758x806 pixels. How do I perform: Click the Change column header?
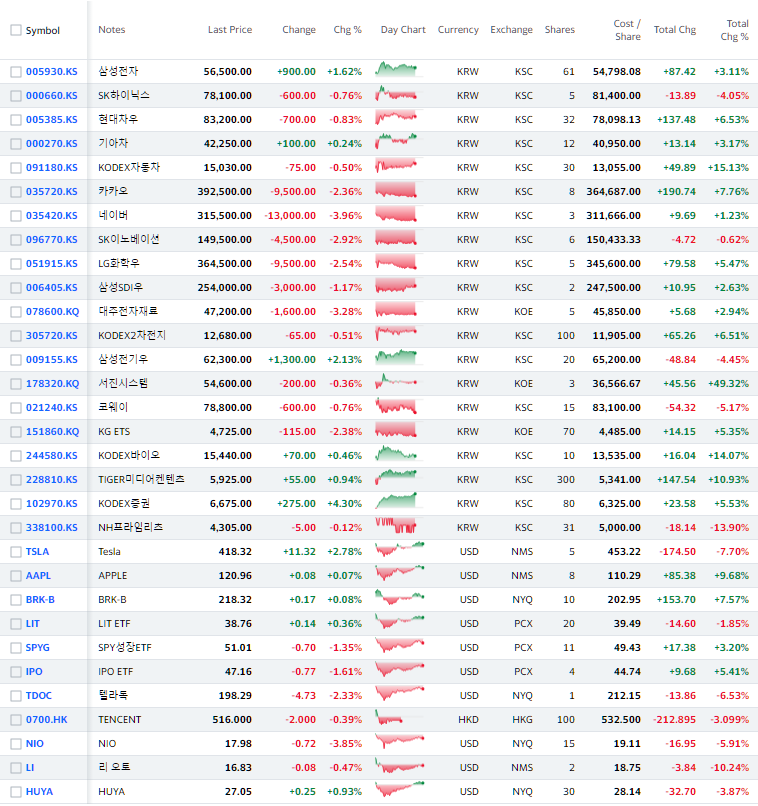[x=299, y=30]
